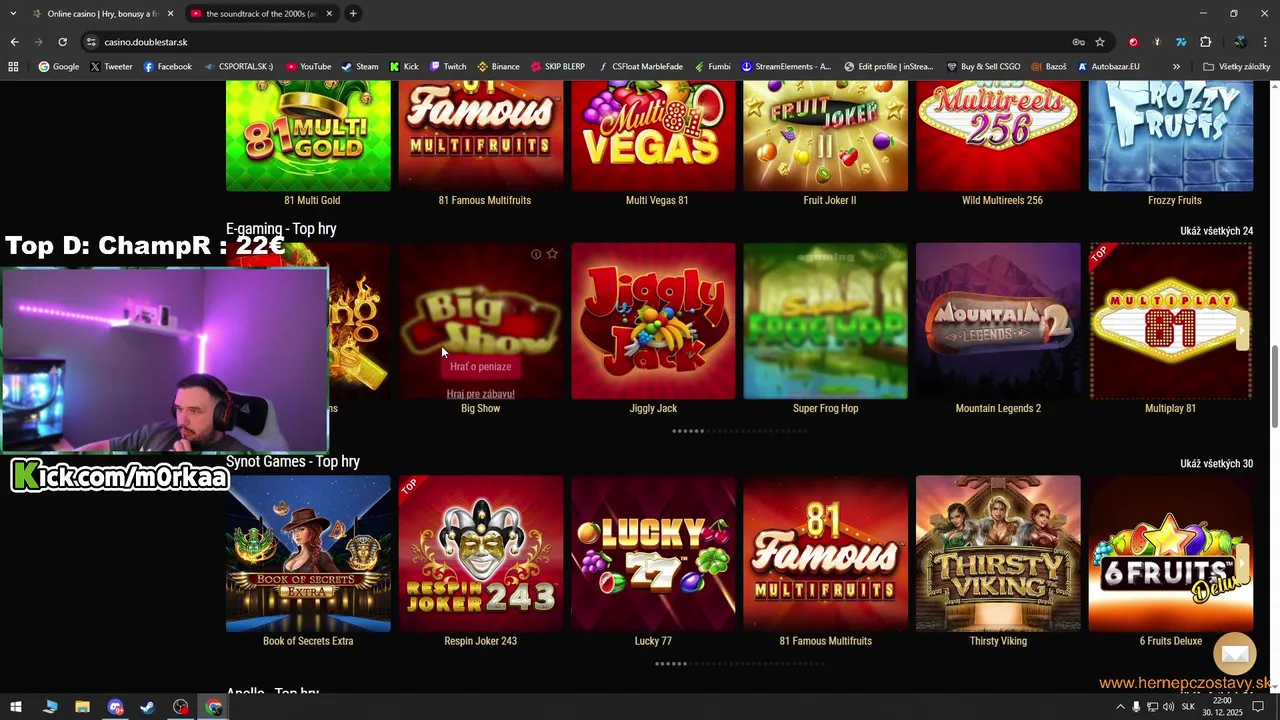
Task: Click the E-gaming carousel pagination dots
Action: tap(740, 431)
